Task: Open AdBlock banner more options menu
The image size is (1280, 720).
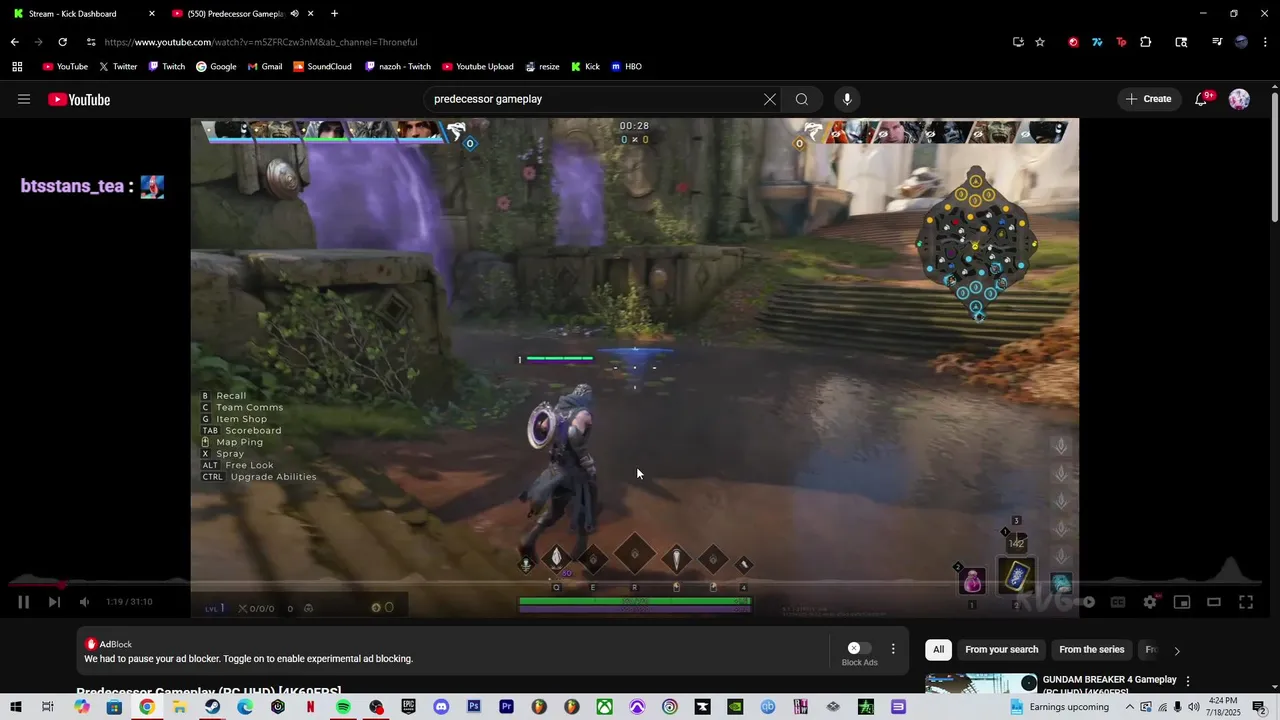Action: pos(893,649)
